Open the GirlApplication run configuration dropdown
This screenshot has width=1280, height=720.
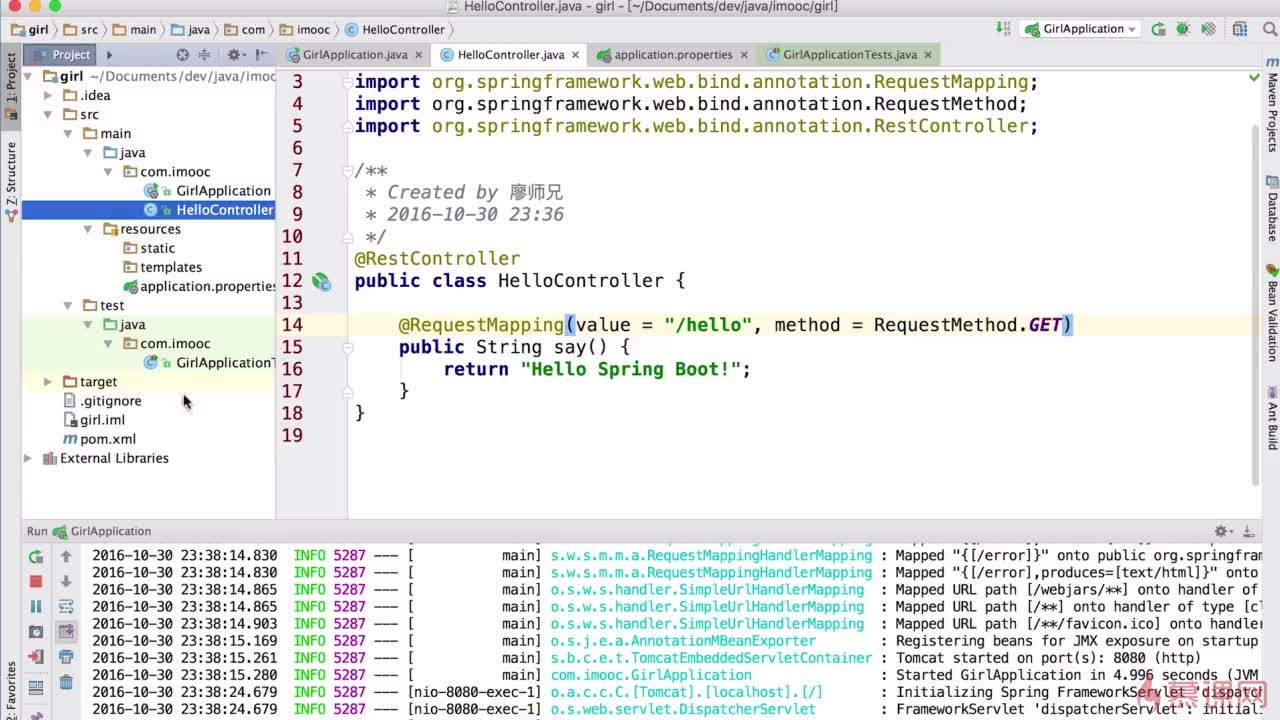1081,29
